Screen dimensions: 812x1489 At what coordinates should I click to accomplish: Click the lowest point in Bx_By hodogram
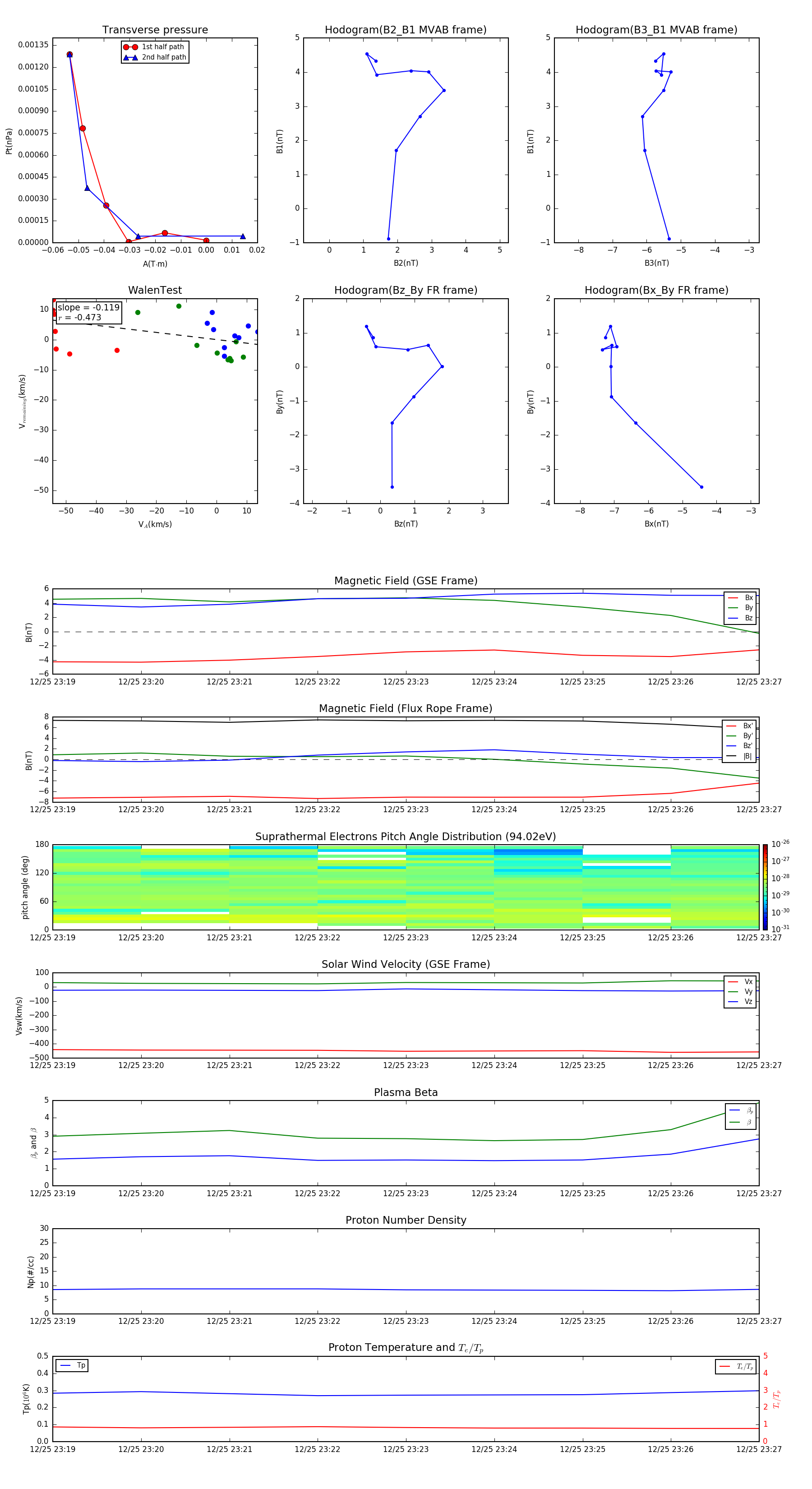(701, 487)
